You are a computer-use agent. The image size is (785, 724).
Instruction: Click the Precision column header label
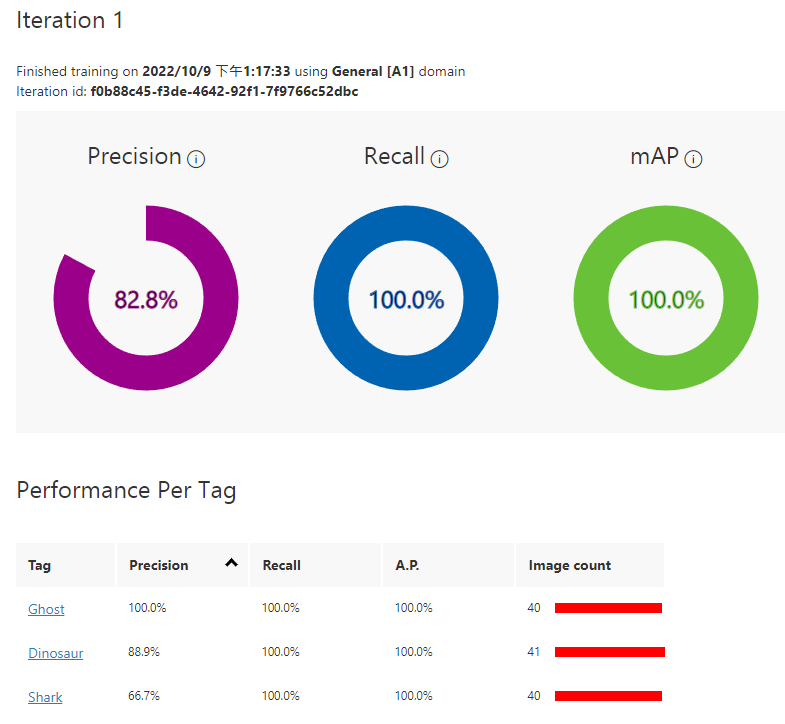(x=159, y=565)
